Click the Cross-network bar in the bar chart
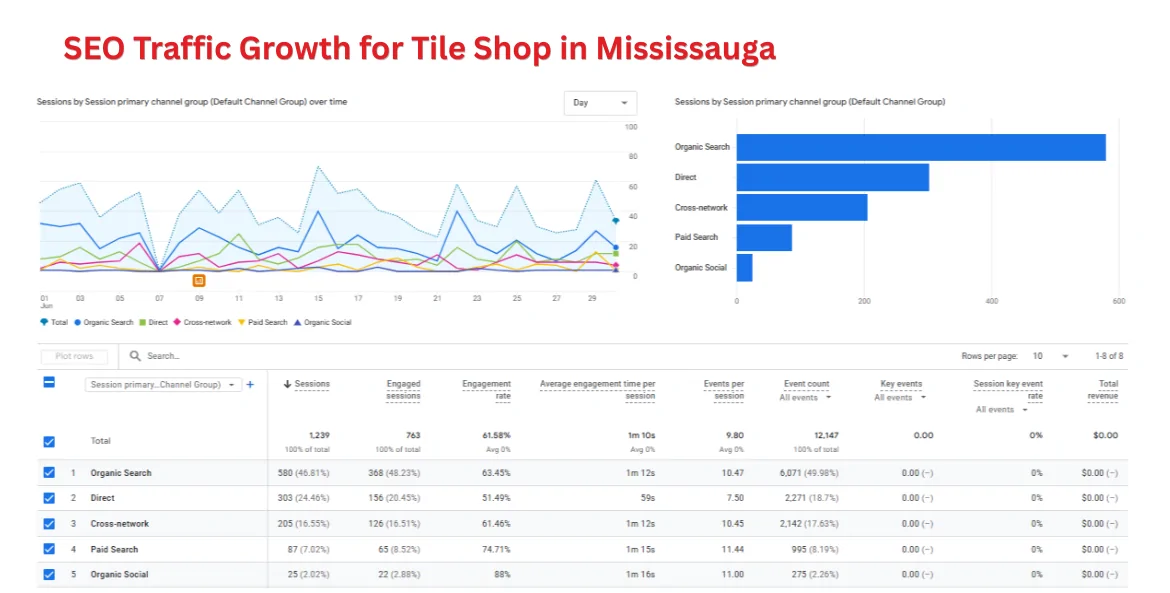 pos(802,207)
